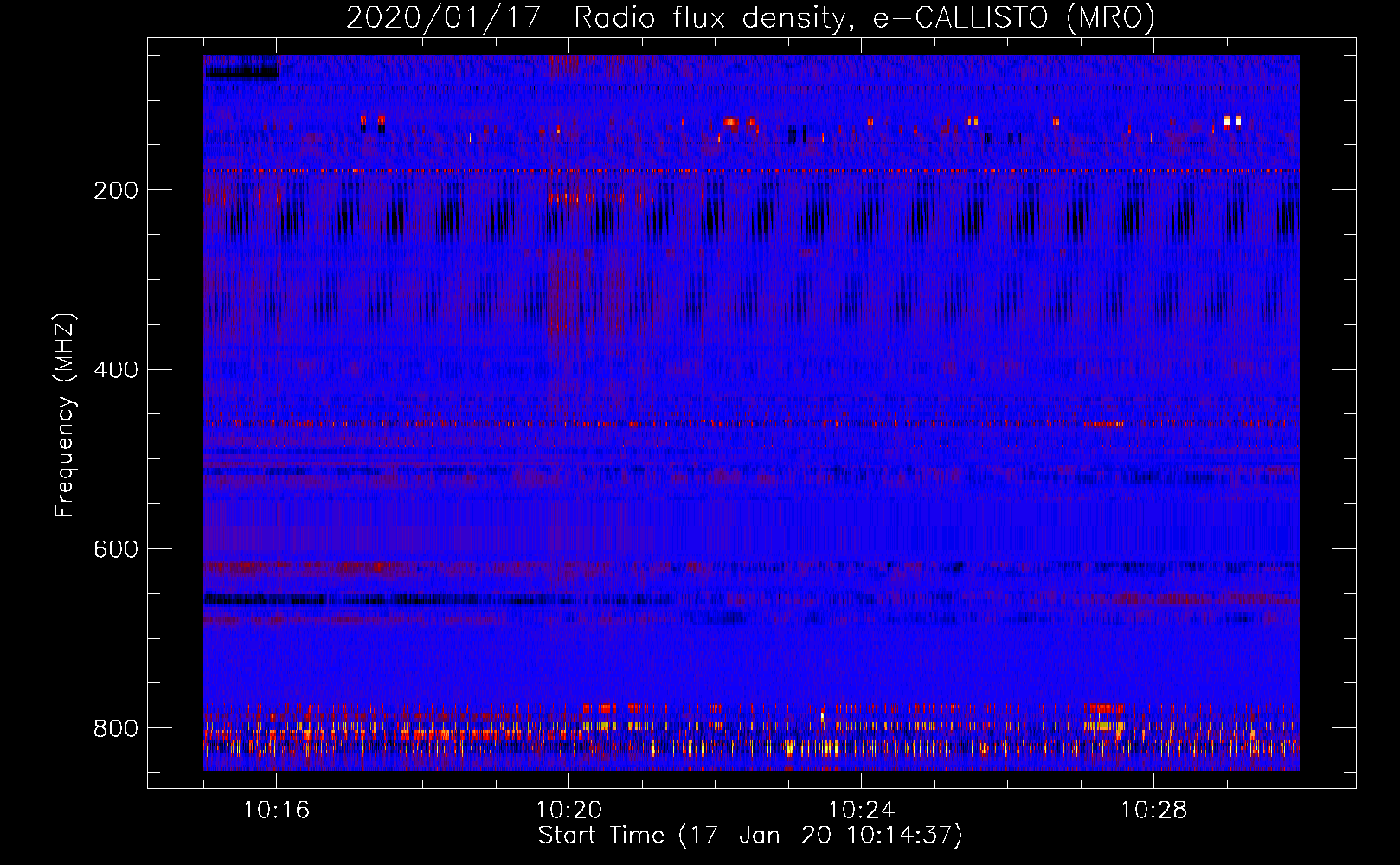Click the 10:16 time tick label

click(276, 810)
